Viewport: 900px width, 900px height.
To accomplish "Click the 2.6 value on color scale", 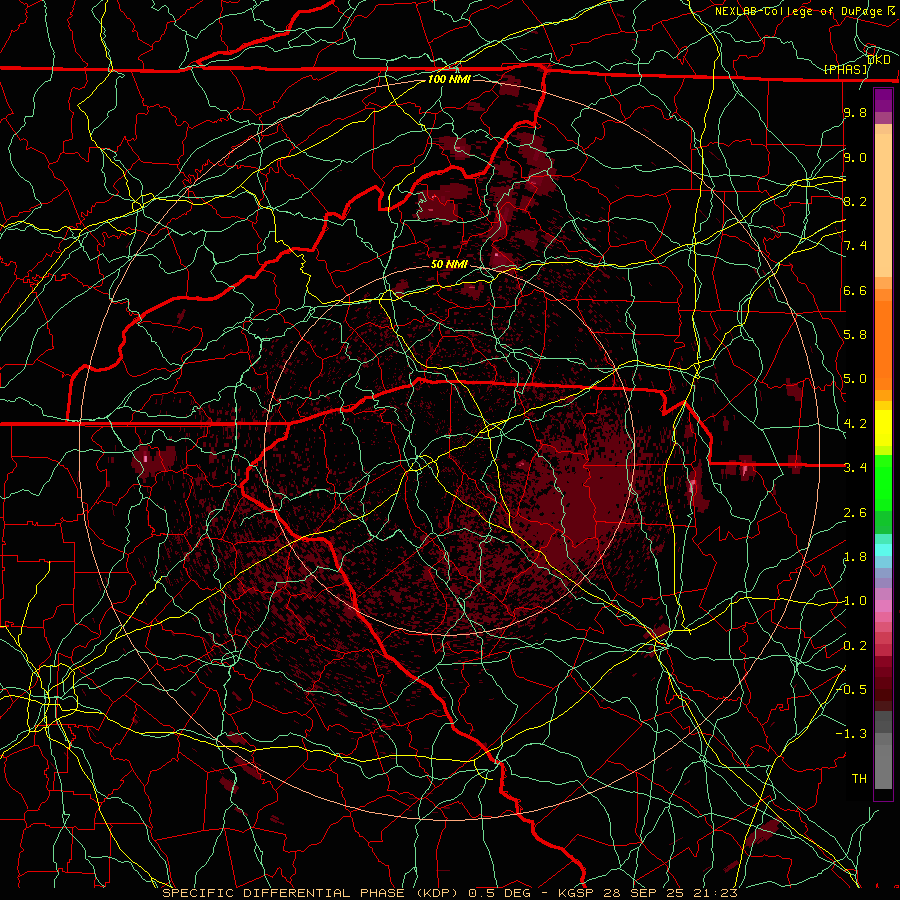I will [855, 513].
